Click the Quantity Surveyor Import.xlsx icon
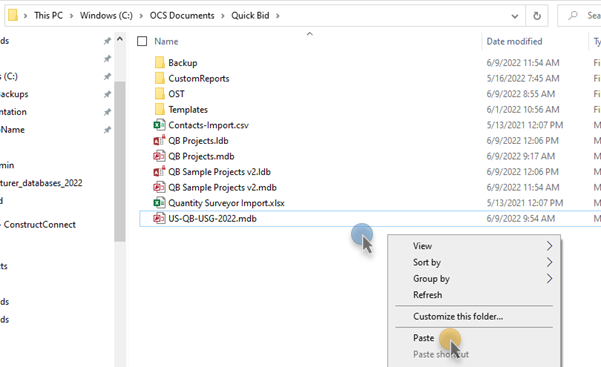This screenshot has width=601, height=367. [x=159, y=202]
